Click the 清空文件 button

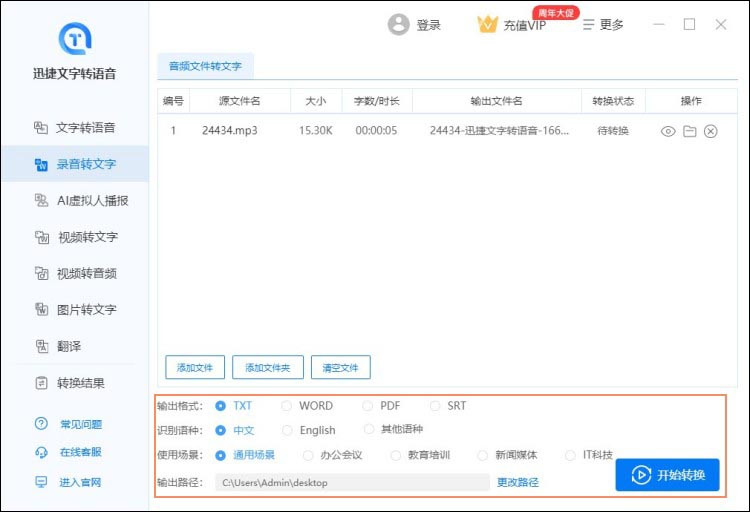(x=341, y=367)
